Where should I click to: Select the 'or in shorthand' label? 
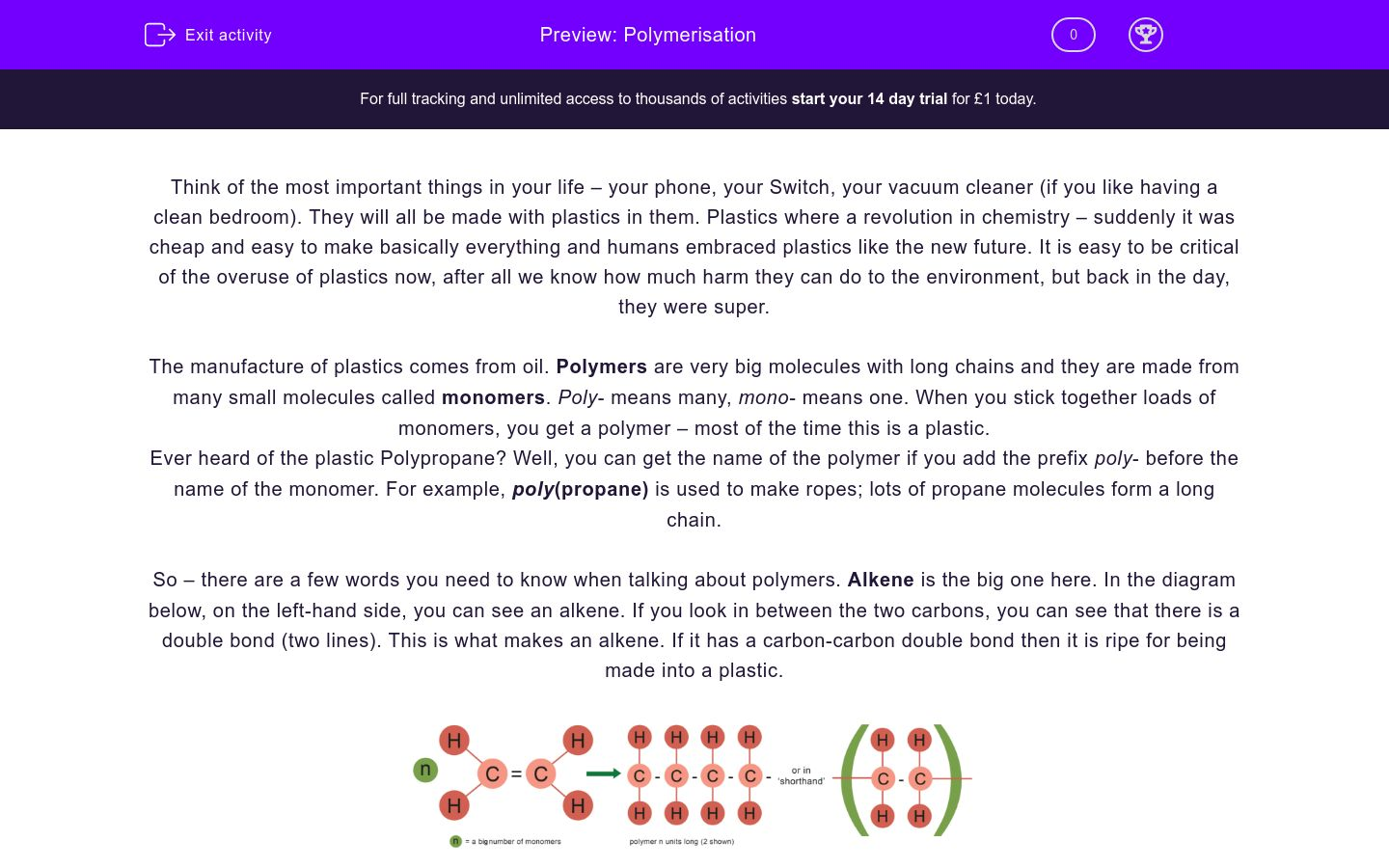803,775
